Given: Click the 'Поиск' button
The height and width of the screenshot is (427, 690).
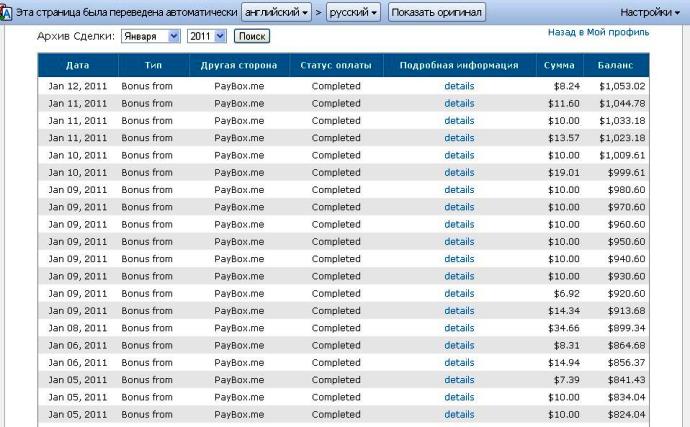Looking at the screenshot, I should point(252,36).
